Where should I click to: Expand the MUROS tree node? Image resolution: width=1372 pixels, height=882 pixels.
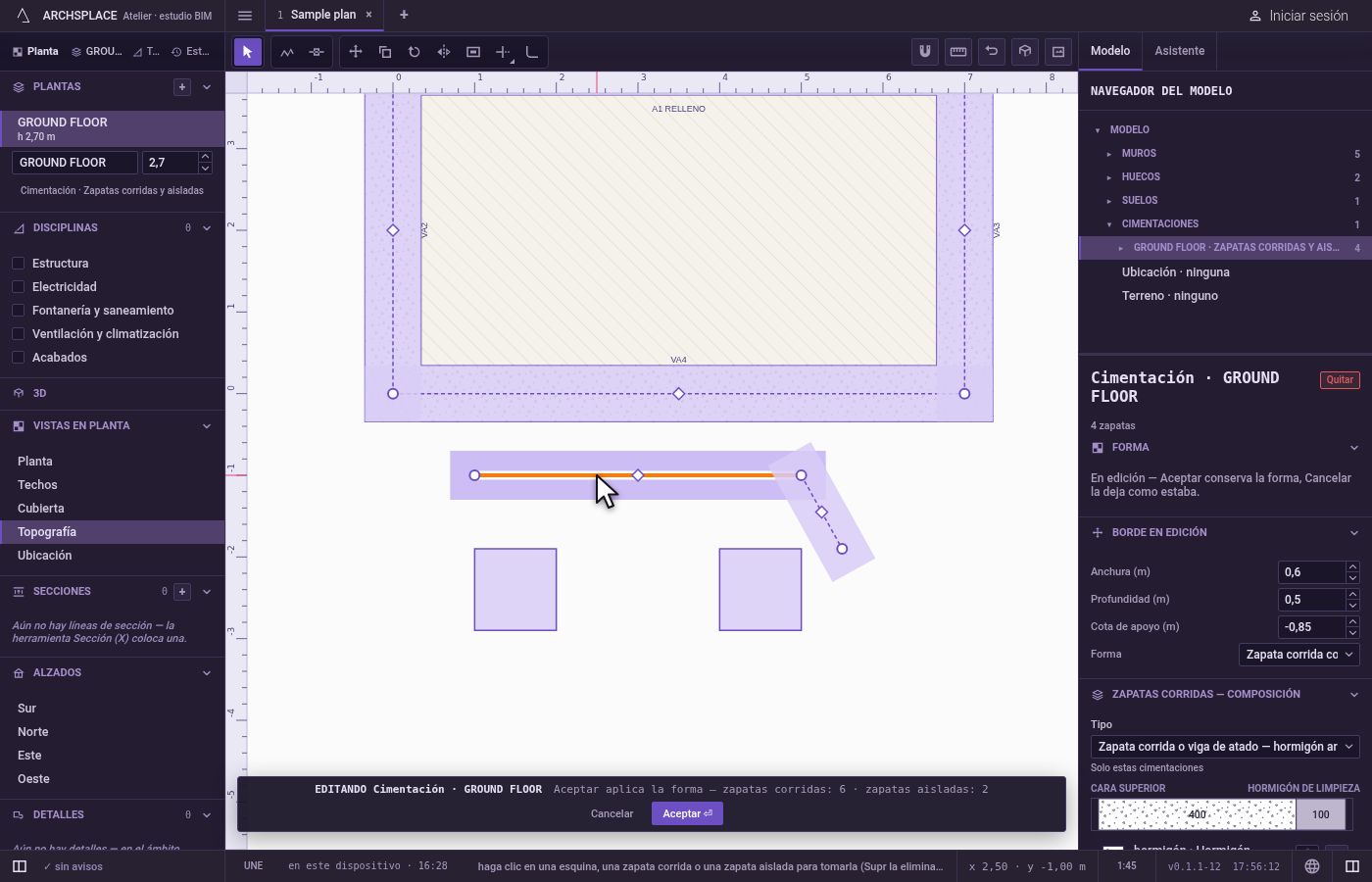(x=1109, y=154)
